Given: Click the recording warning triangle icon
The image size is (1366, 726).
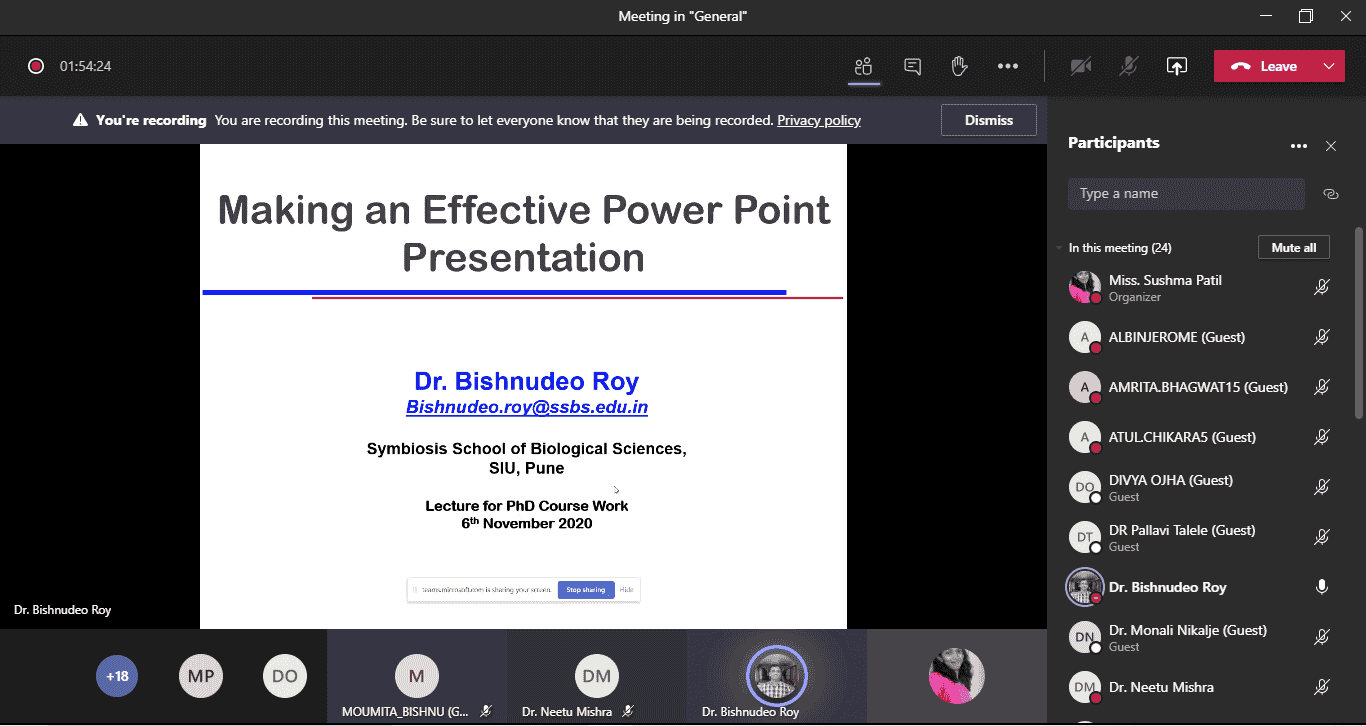Looking at the screenshot, I should click(x=80, y=120).
